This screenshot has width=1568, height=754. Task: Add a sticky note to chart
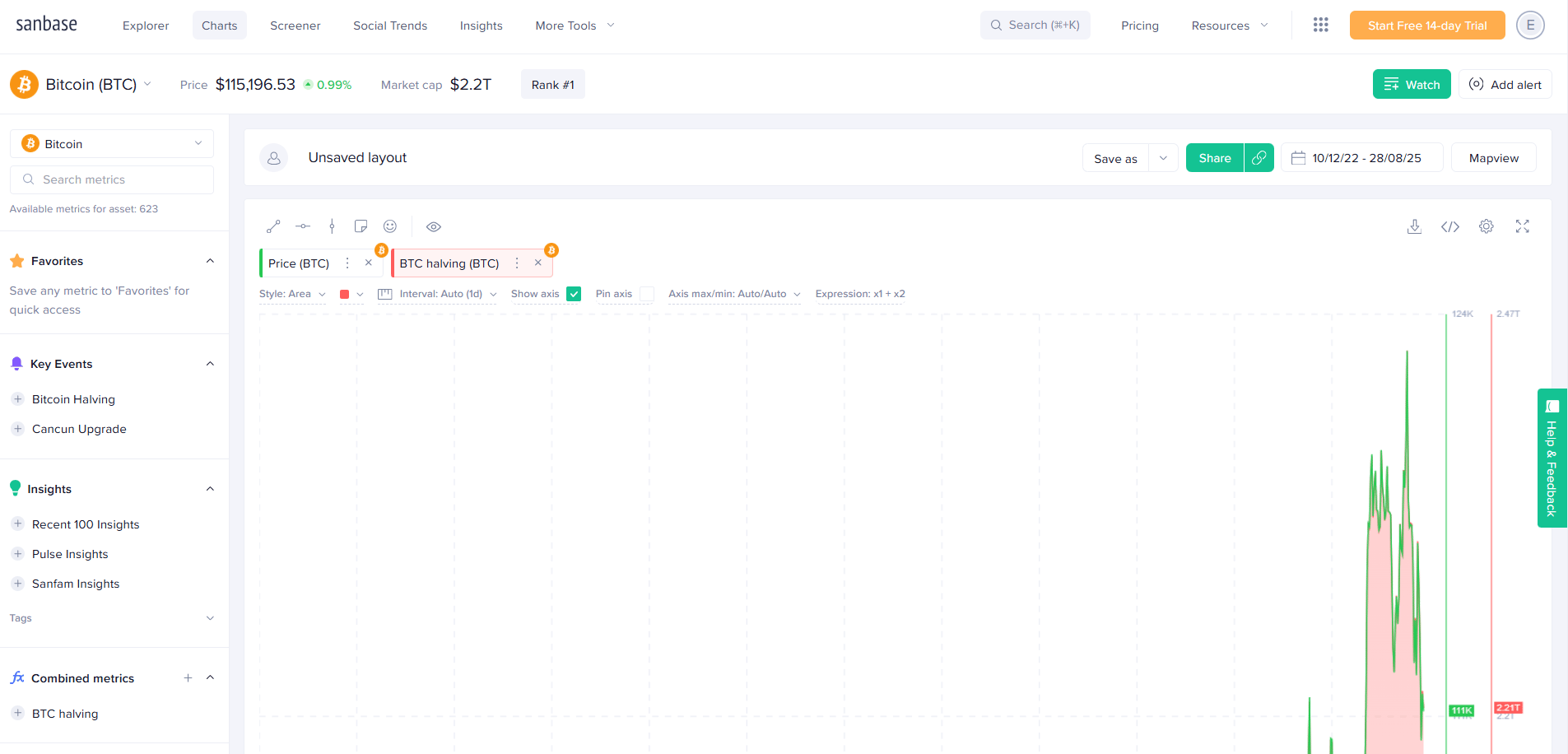coord(361,226)
